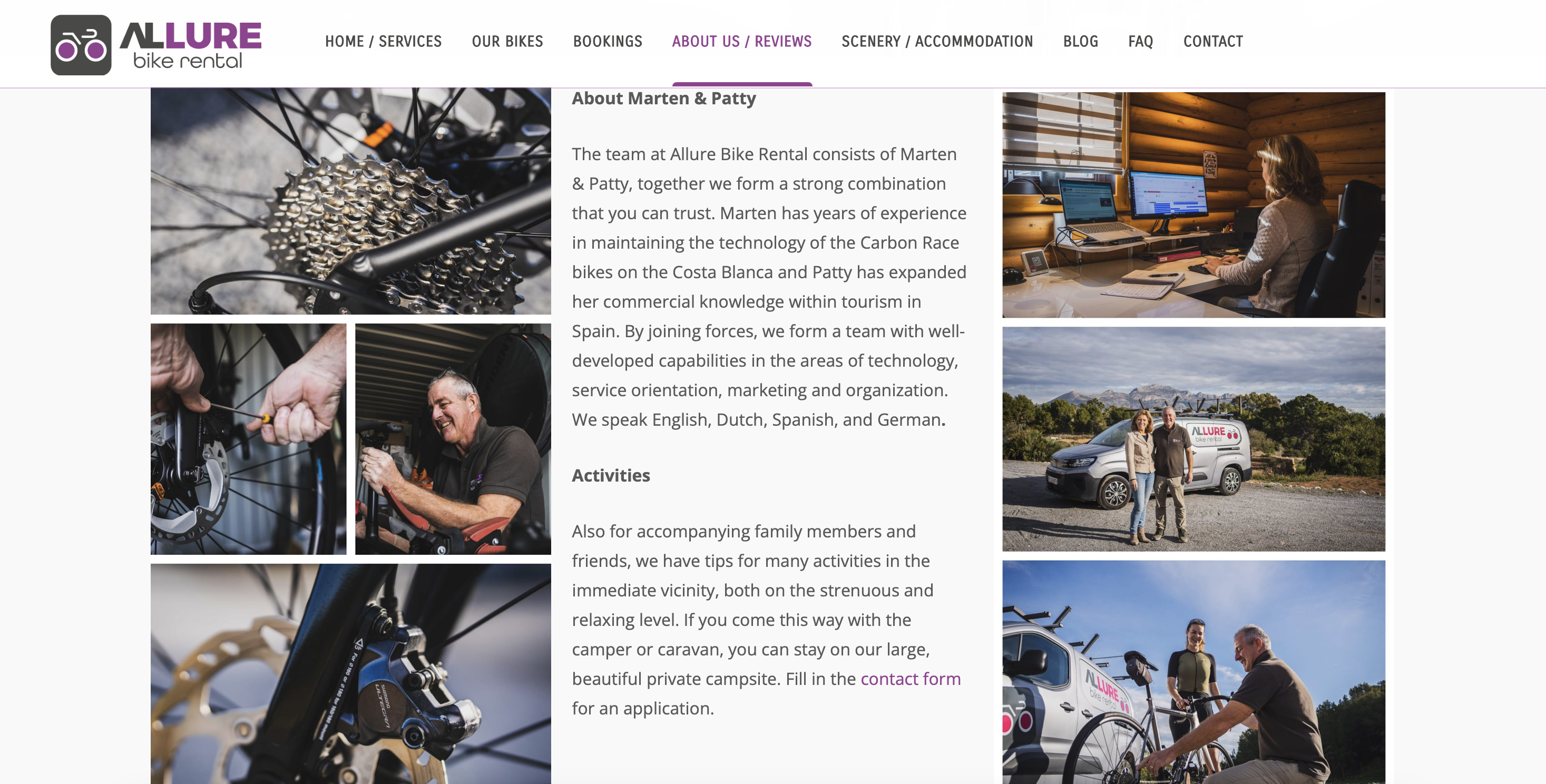The image size is (1546, 784).
Task: Select the About Us / Reviews tab
Action: coord(742,42)
